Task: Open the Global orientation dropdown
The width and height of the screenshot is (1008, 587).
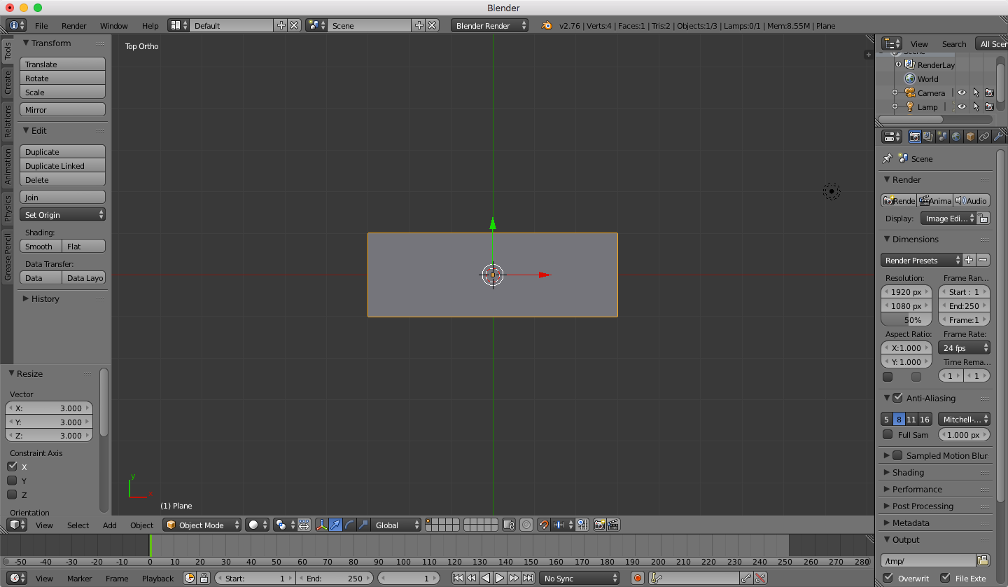Action: 396,525
